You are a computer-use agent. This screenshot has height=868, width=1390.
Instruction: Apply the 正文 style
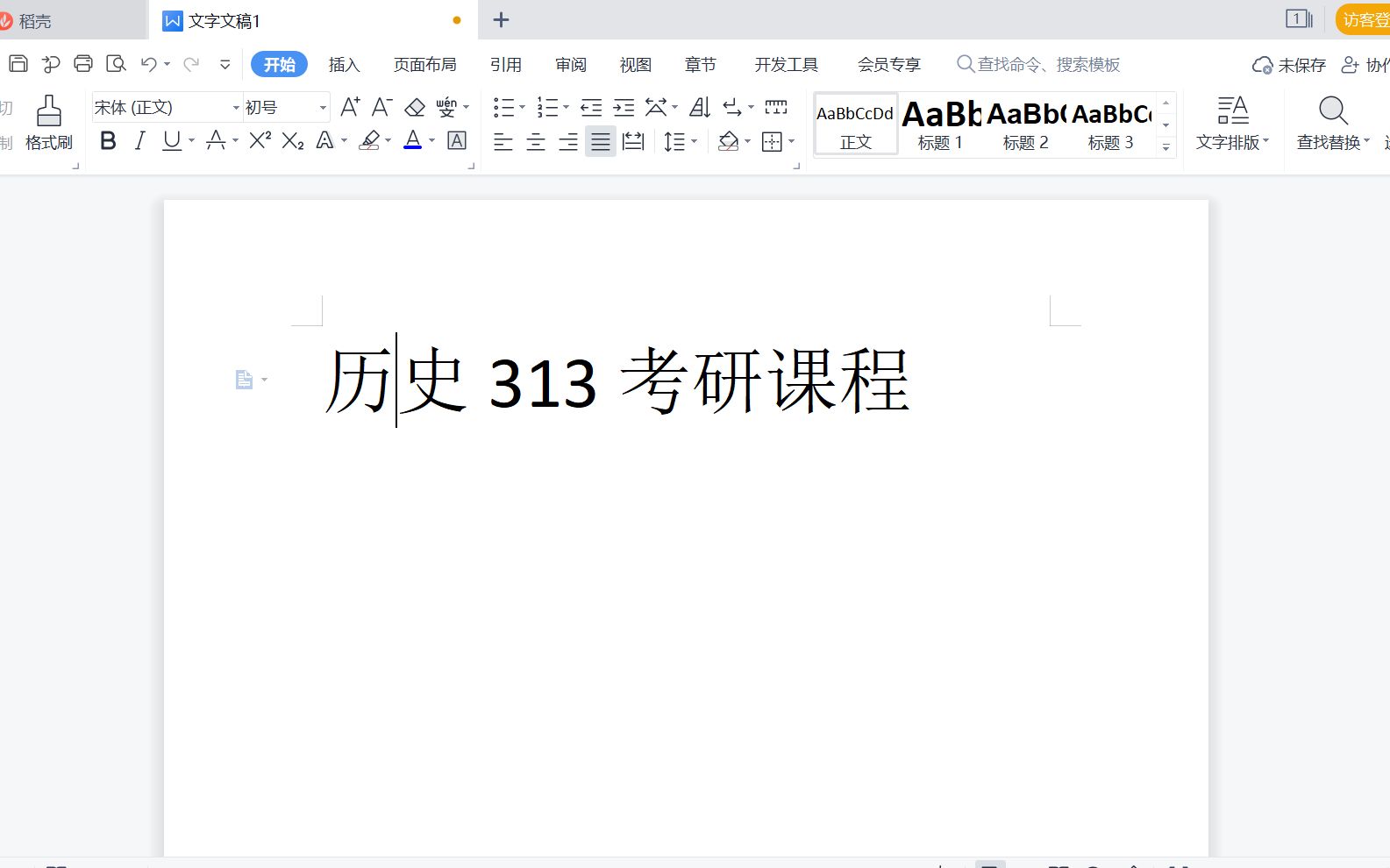click(856, 125)
